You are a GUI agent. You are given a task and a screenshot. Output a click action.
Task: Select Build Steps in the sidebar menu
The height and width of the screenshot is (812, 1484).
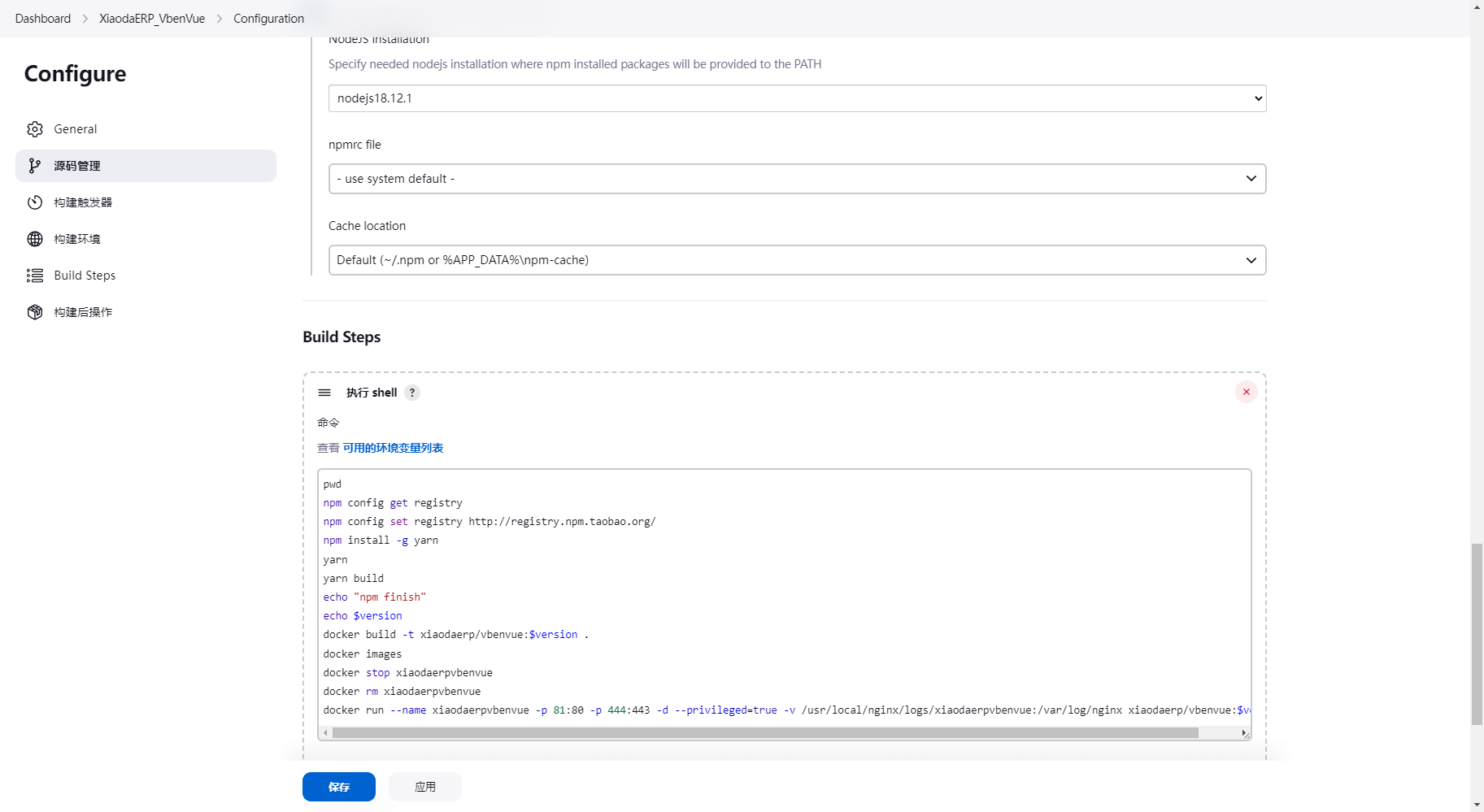(85, 276)
